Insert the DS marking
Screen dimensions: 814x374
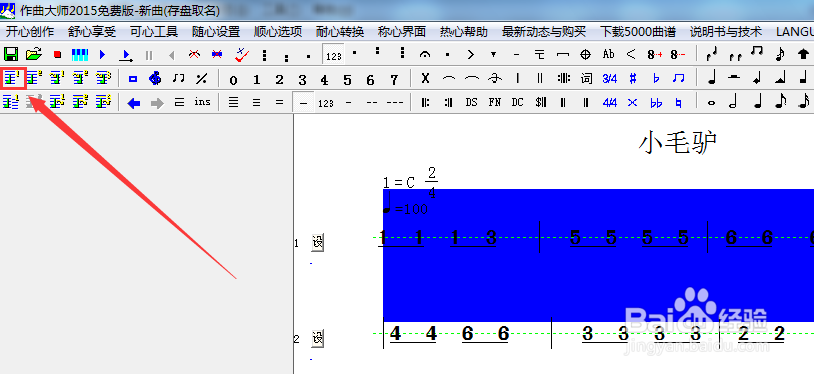coord(471,102)
